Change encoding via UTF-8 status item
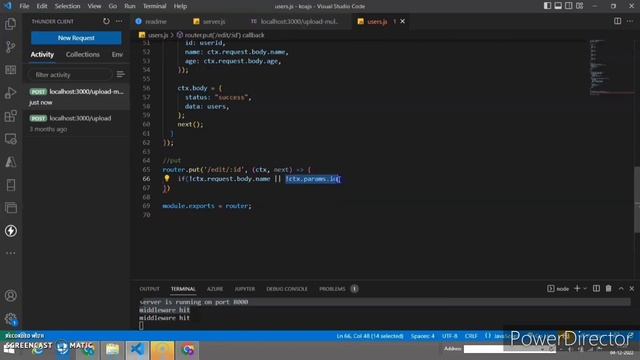This screenshot has width=640, height=360. tap(450, 336)
